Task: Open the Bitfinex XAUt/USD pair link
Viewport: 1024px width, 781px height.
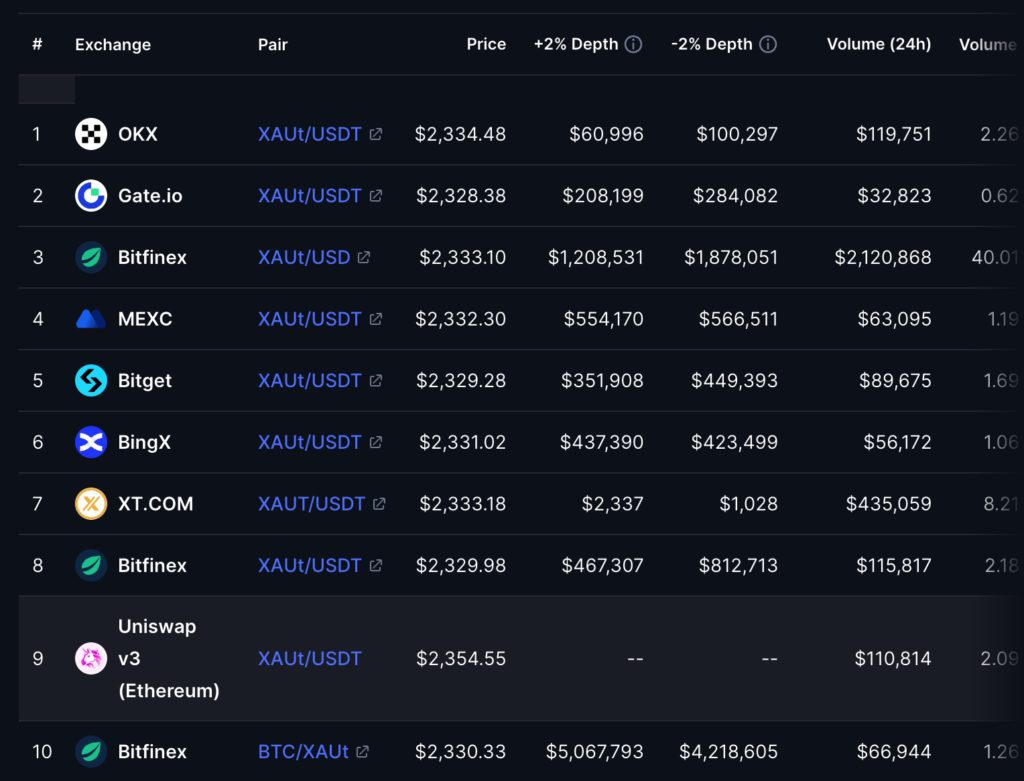Action: (304, 257)
